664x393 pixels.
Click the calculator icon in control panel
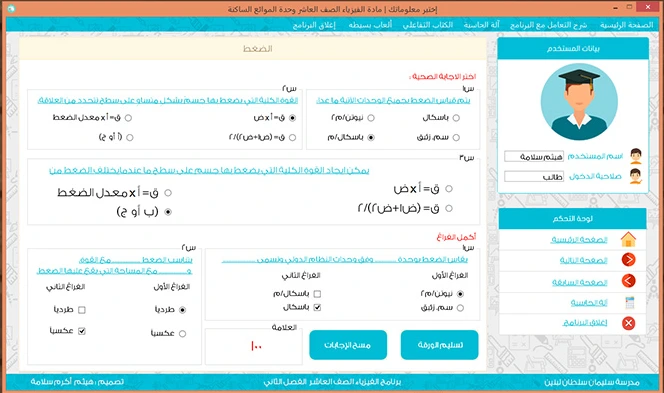tap(629, 302)
